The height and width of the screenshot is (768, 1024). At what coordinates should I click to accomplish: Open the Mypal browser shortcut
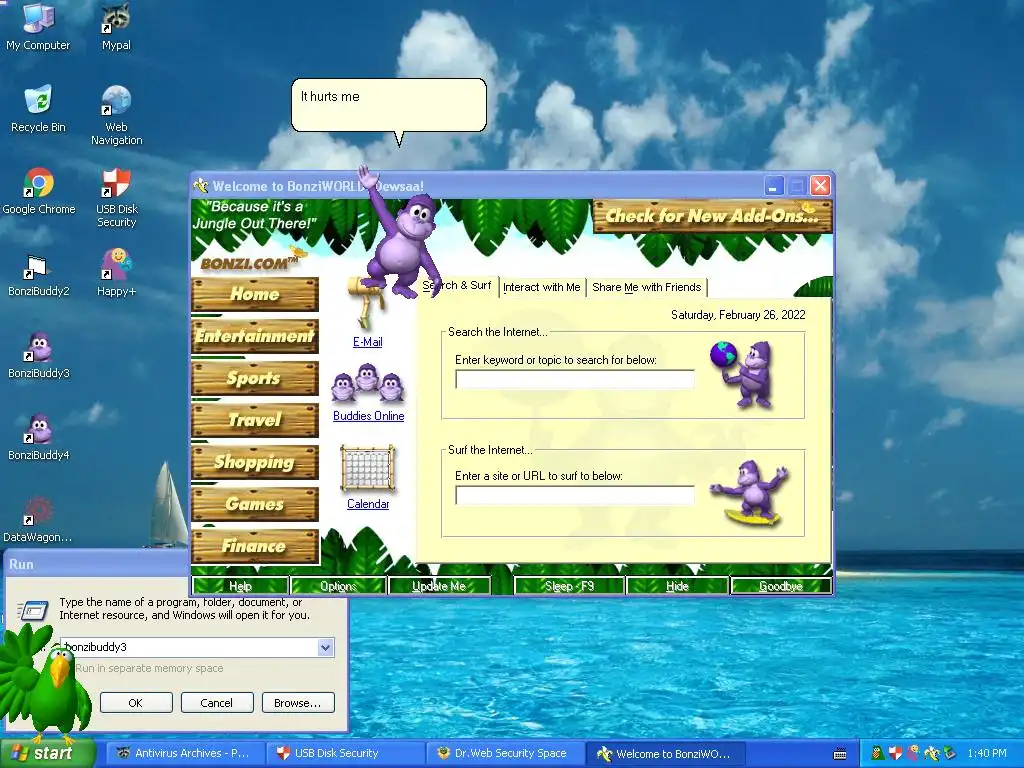click(x=116, y=26)
